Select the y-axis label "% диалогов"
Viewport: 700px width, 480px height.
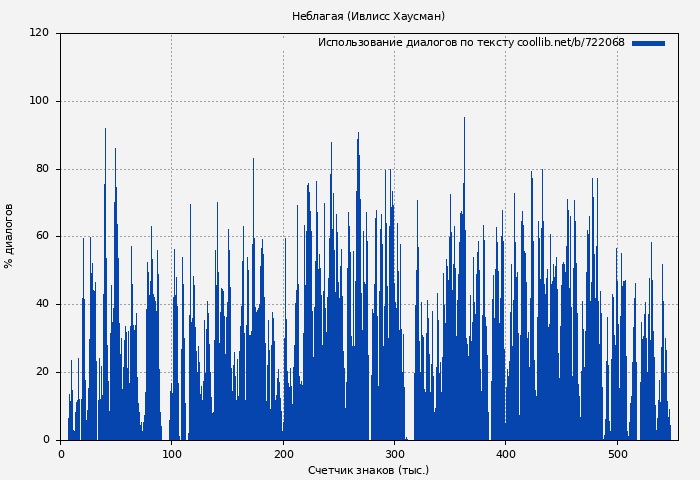[9, 236]
